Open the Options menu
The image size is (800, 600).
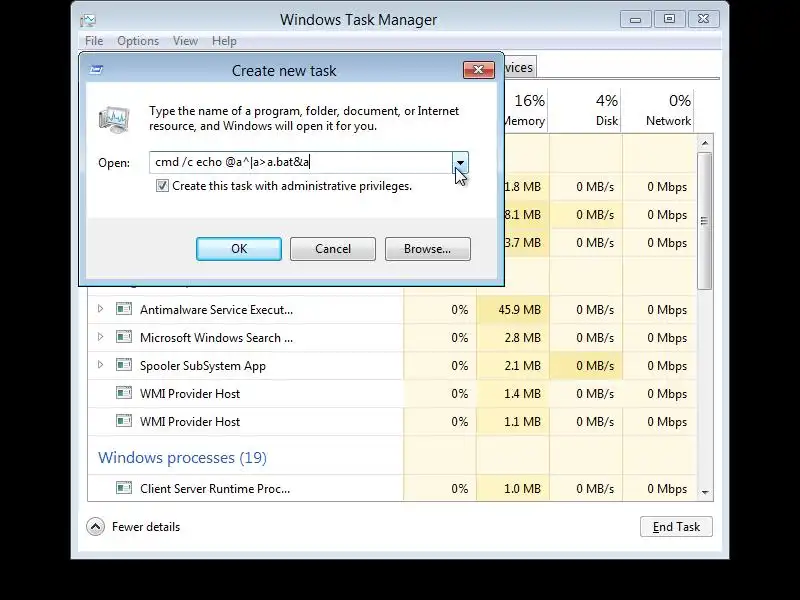pyautogui.click(x=138, y=41)
